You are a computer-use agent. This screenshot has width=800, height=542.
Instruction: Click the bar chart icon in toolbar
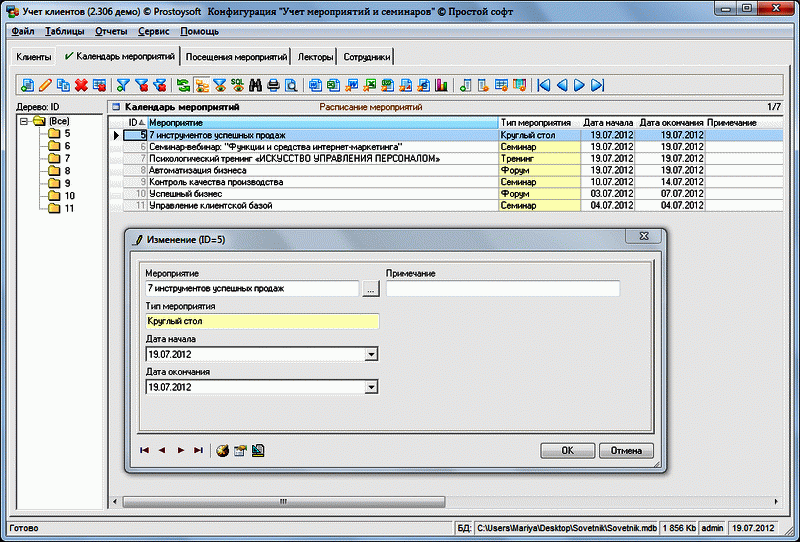[441, 85]
